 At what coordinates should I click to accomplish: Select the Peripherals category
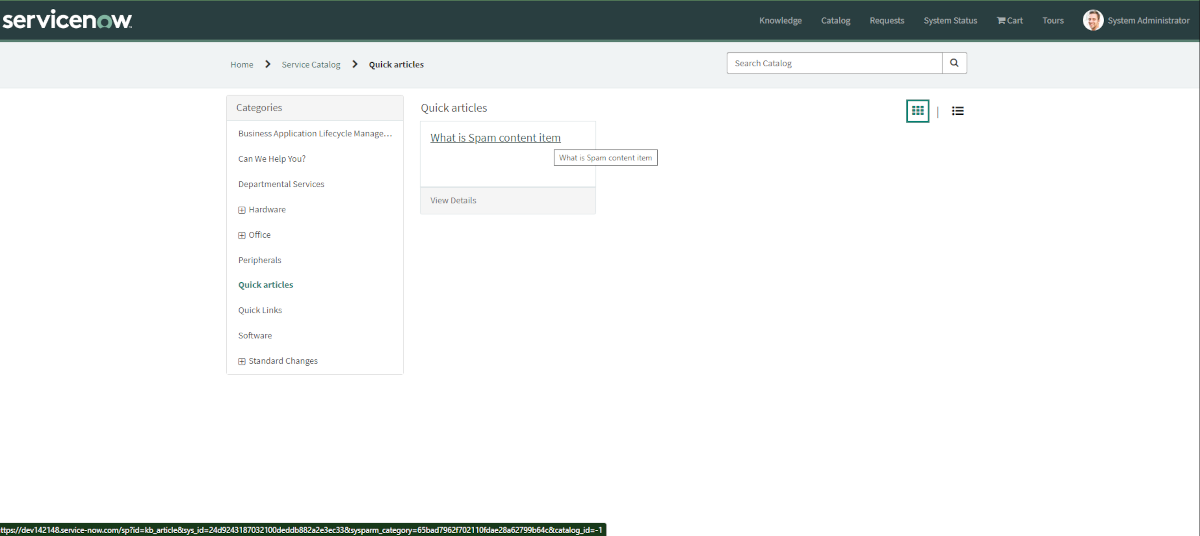[x=259, y=260]
